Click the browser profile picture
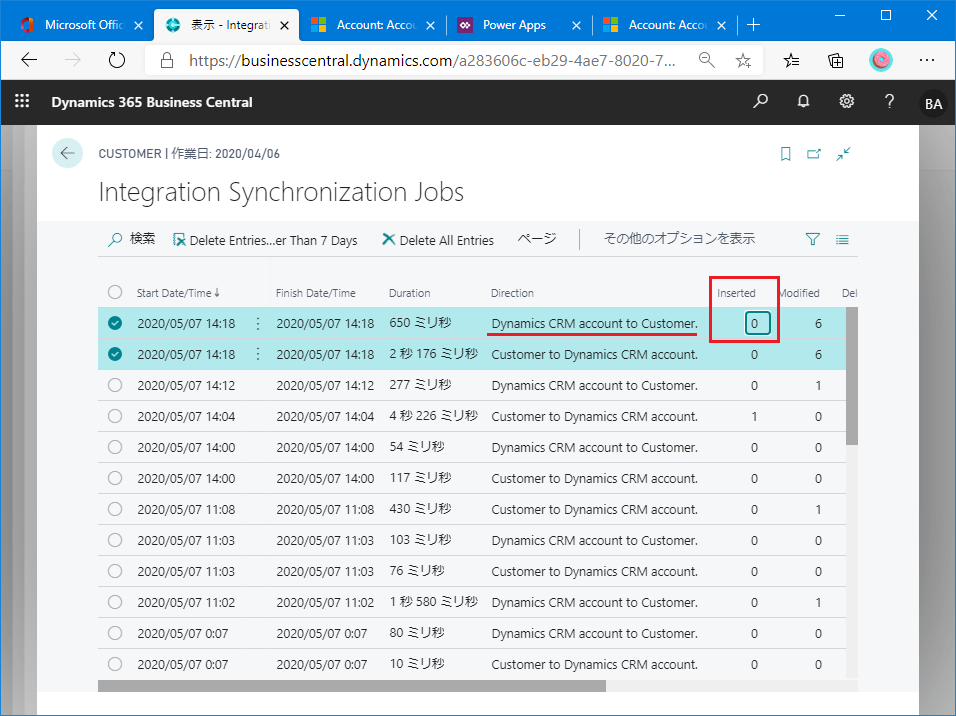Screen dimensions: 956x716 (x=880, y=60)
